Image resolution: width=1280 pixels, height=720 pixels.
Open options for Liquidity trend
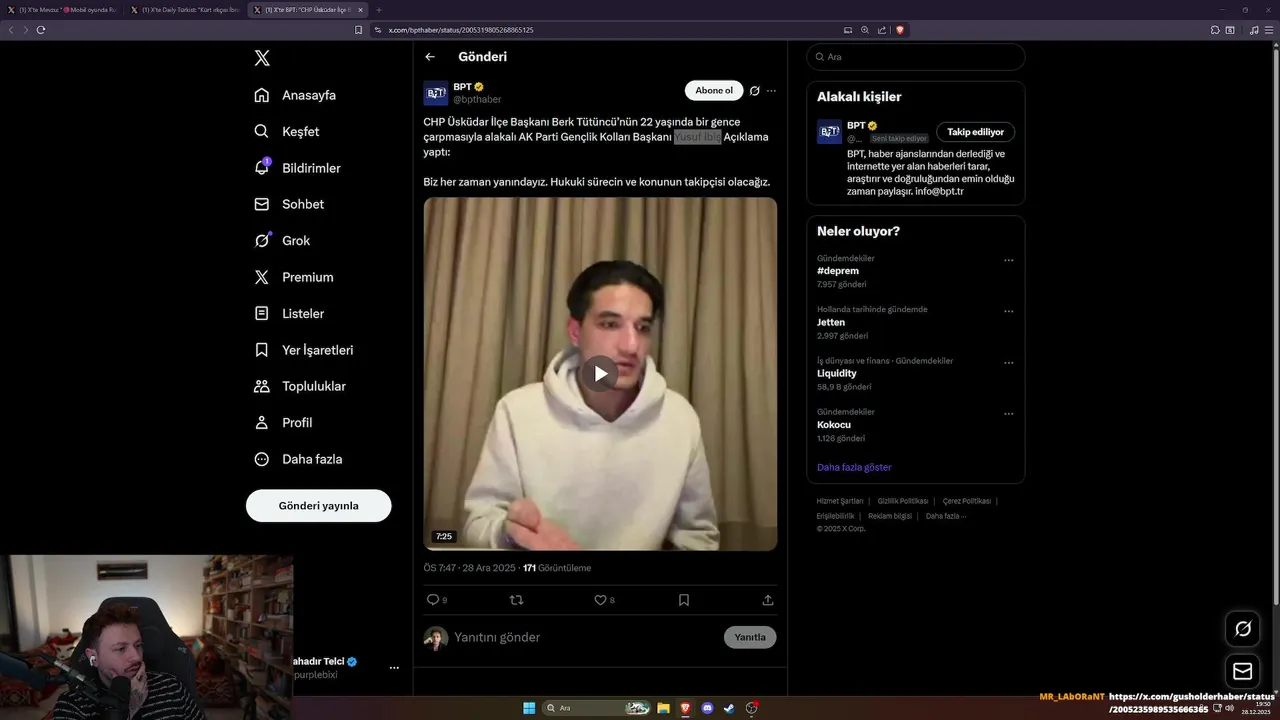point(1008,362)
